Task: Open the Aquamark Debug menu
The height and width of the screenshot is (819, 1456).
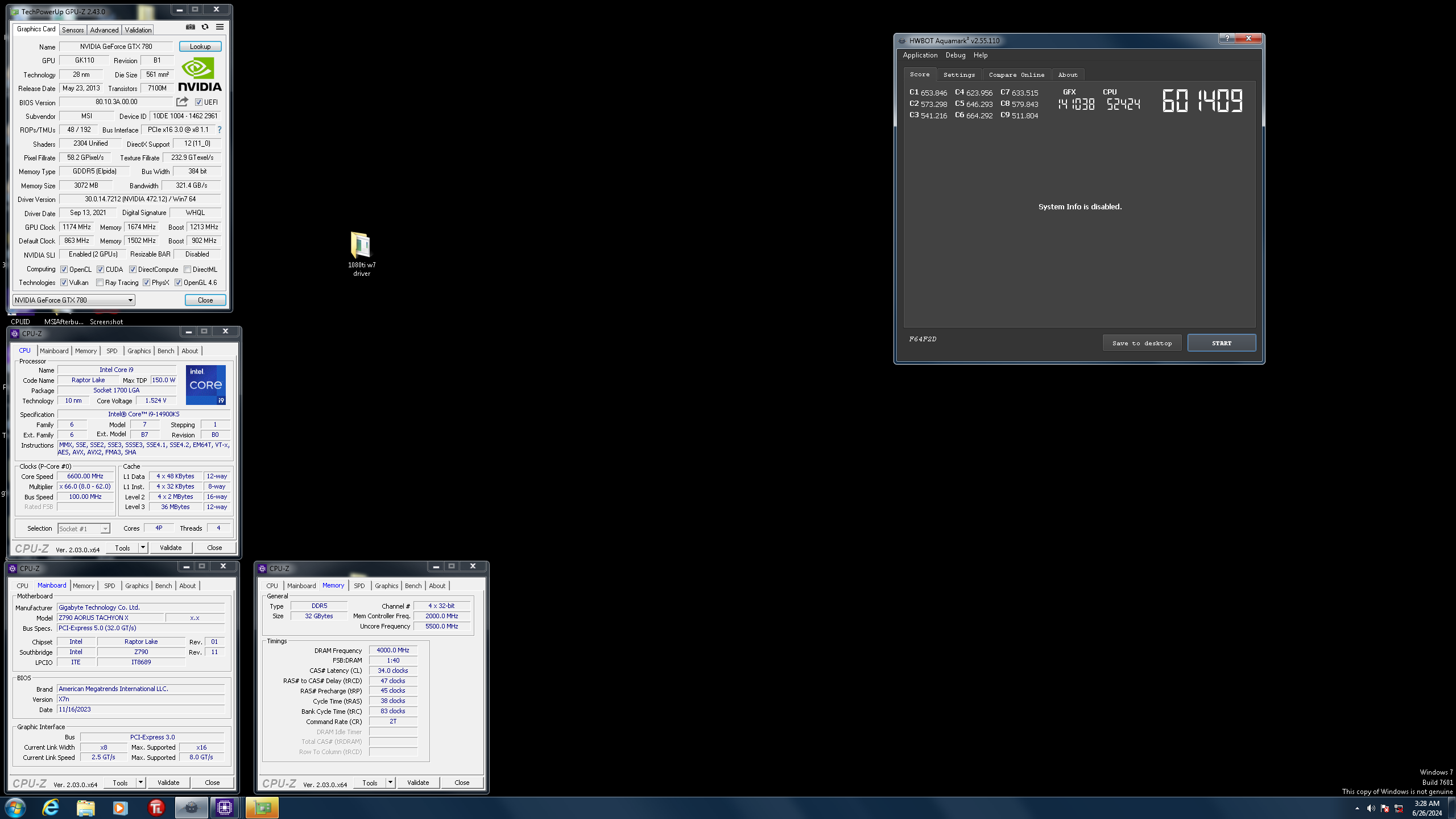Action: pyautogui.click(x=955, y=55)
